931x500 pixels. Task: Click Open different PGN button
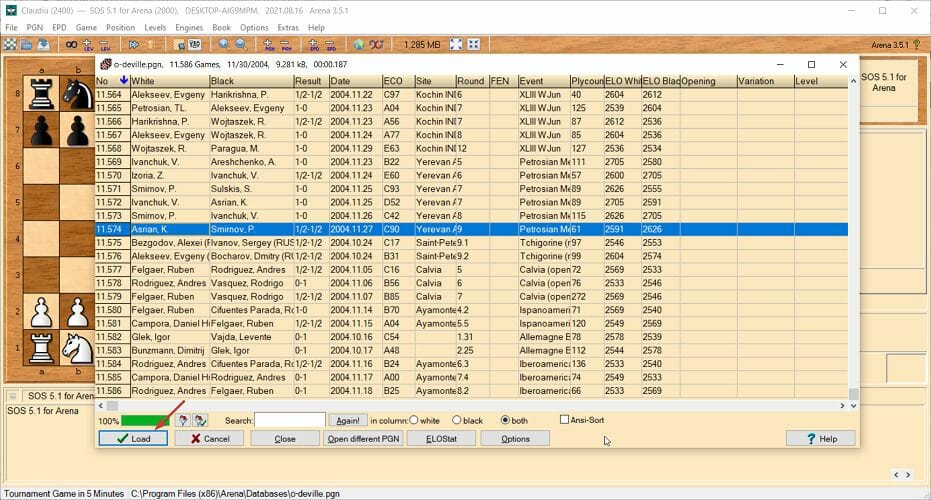[x=363, y=439]
